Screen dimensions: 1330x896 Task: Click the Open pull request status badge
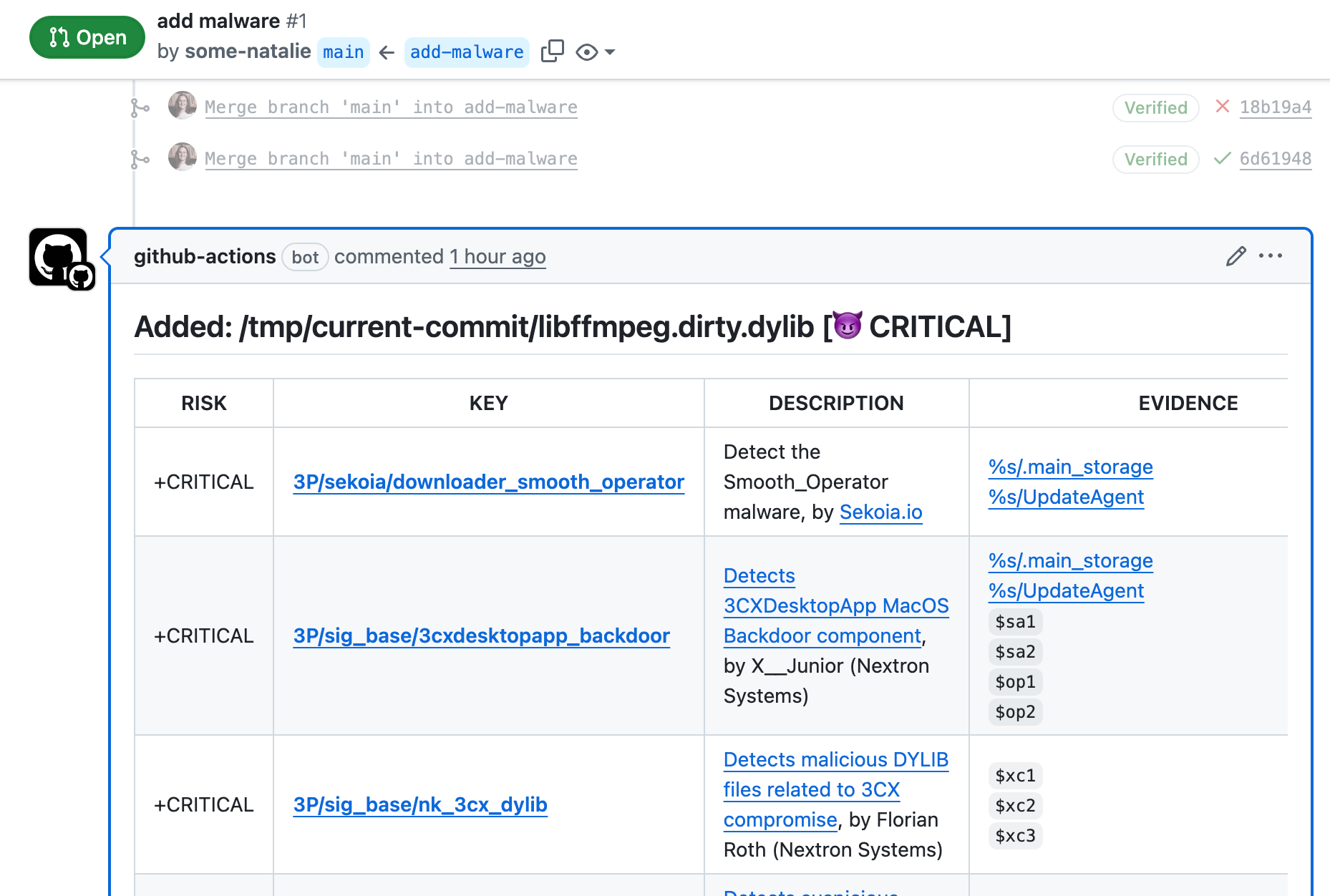point(87,37)
